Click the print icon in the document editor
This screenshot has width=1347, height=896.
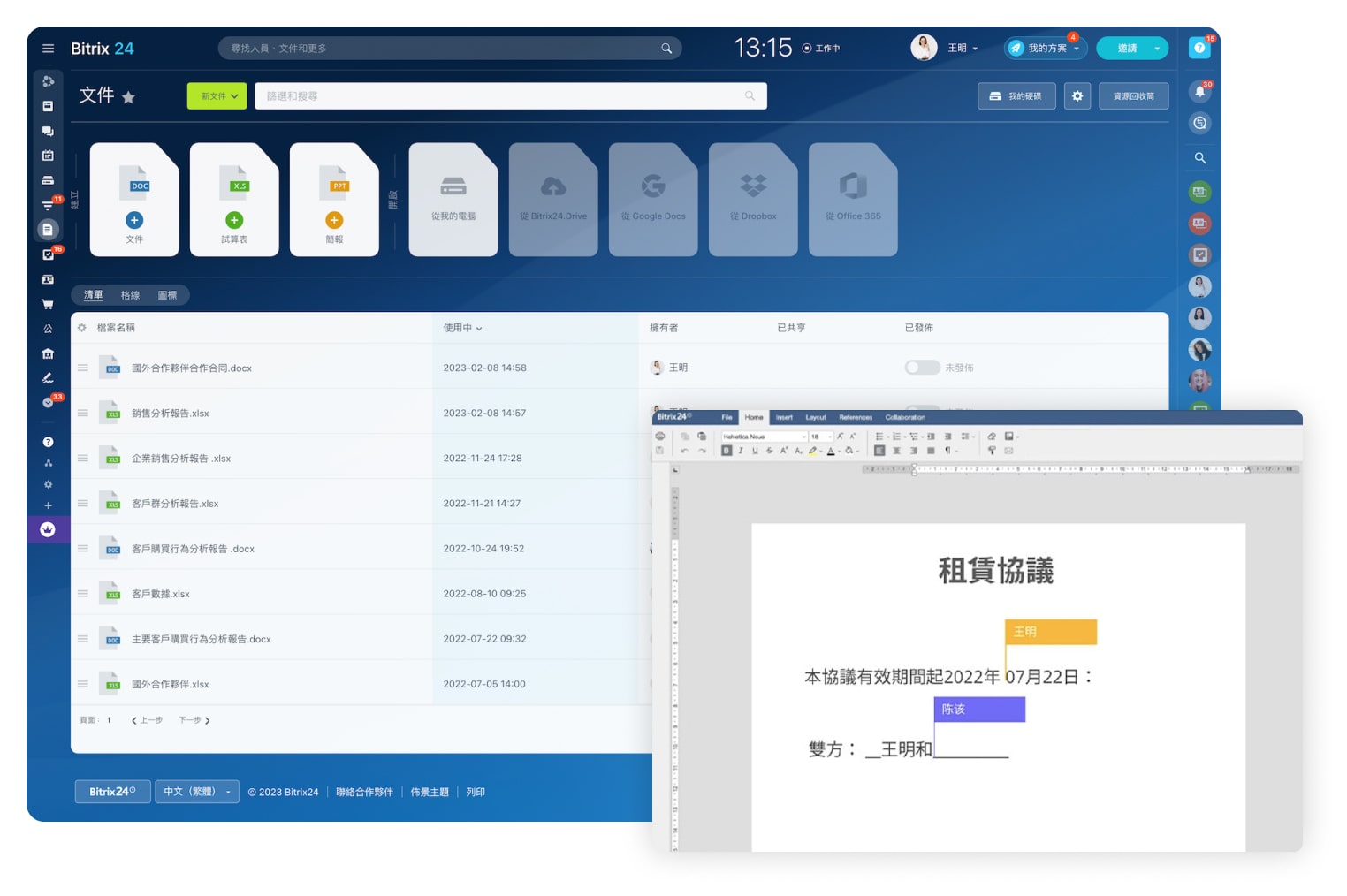659,437
